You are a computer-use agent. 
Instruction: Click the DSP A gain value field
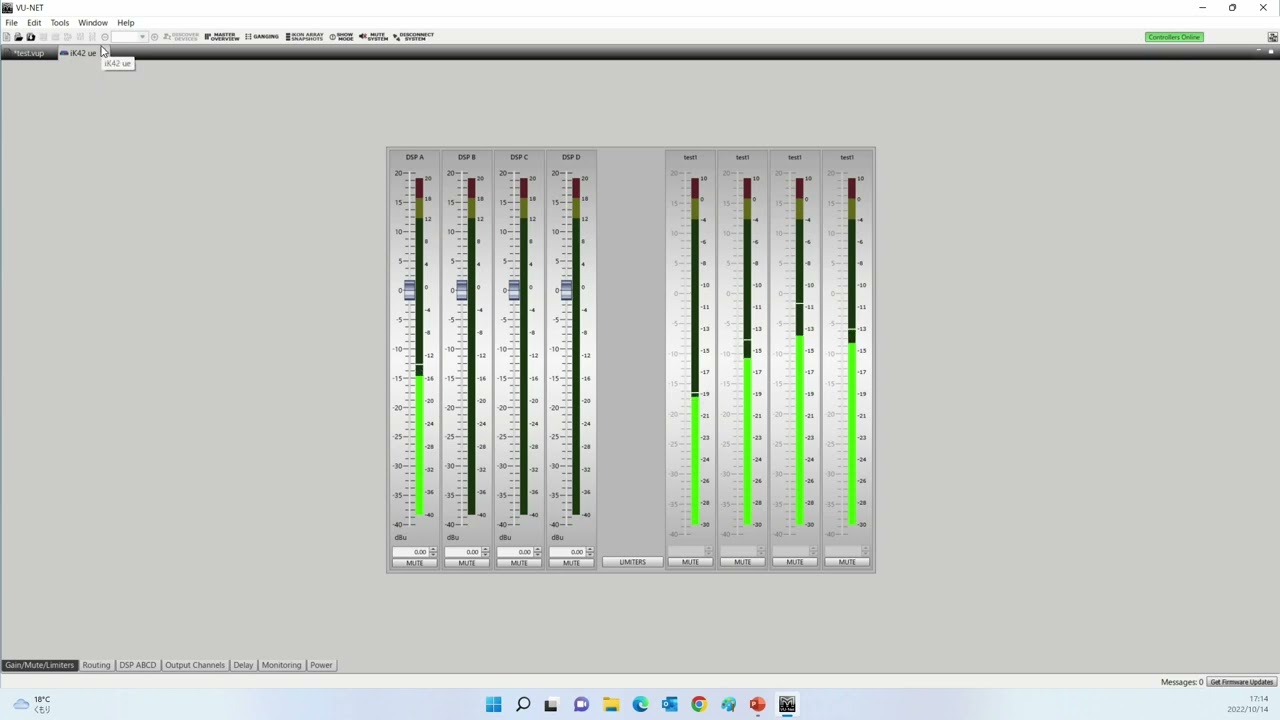click(410, 552)
